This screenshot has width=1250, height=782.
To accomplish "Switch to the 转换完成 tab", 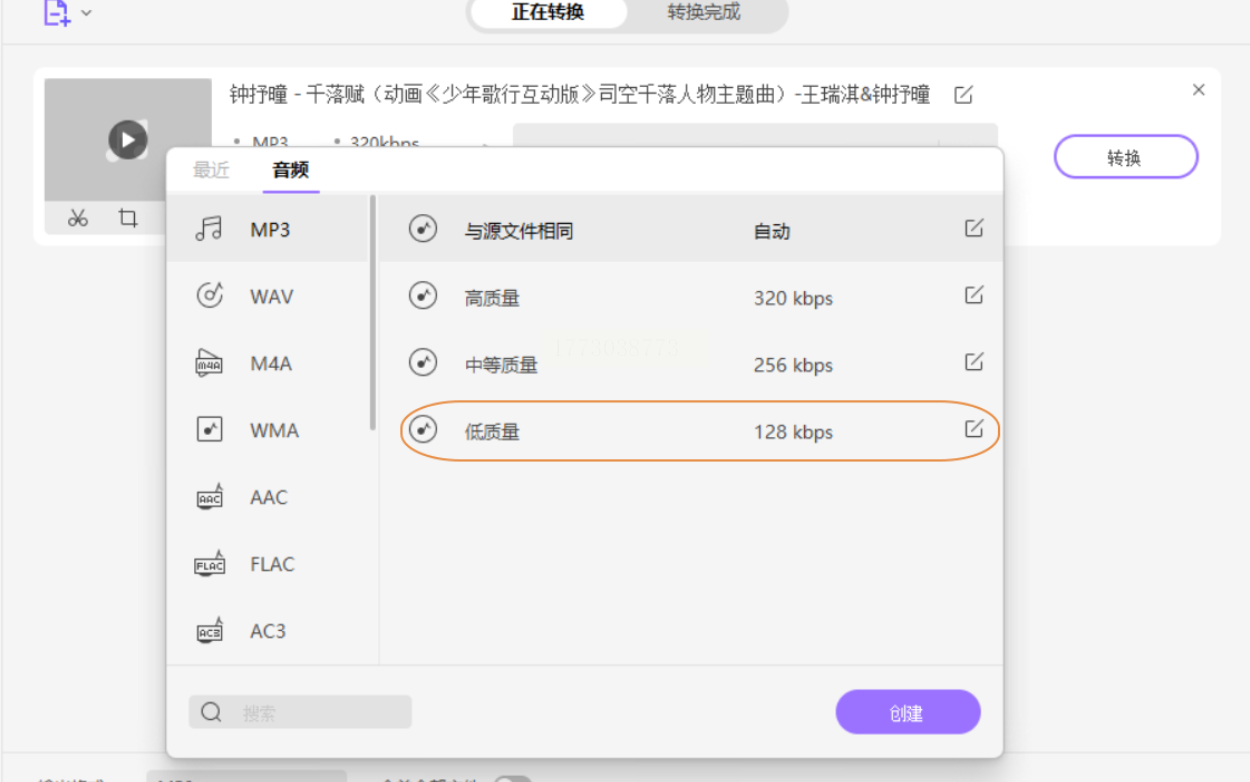I will [704, 13].
